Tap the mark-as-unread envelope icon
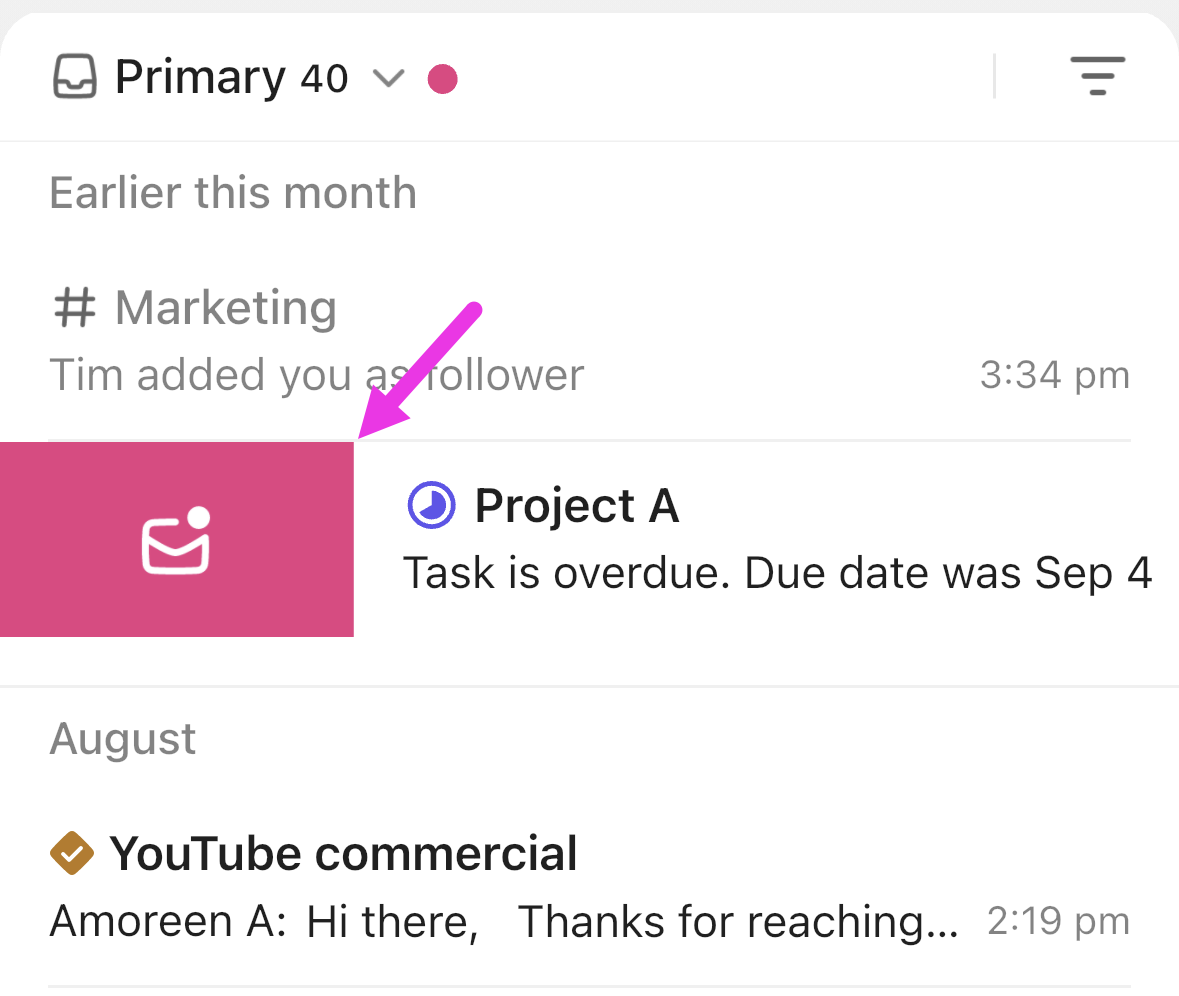 point(176,540)
